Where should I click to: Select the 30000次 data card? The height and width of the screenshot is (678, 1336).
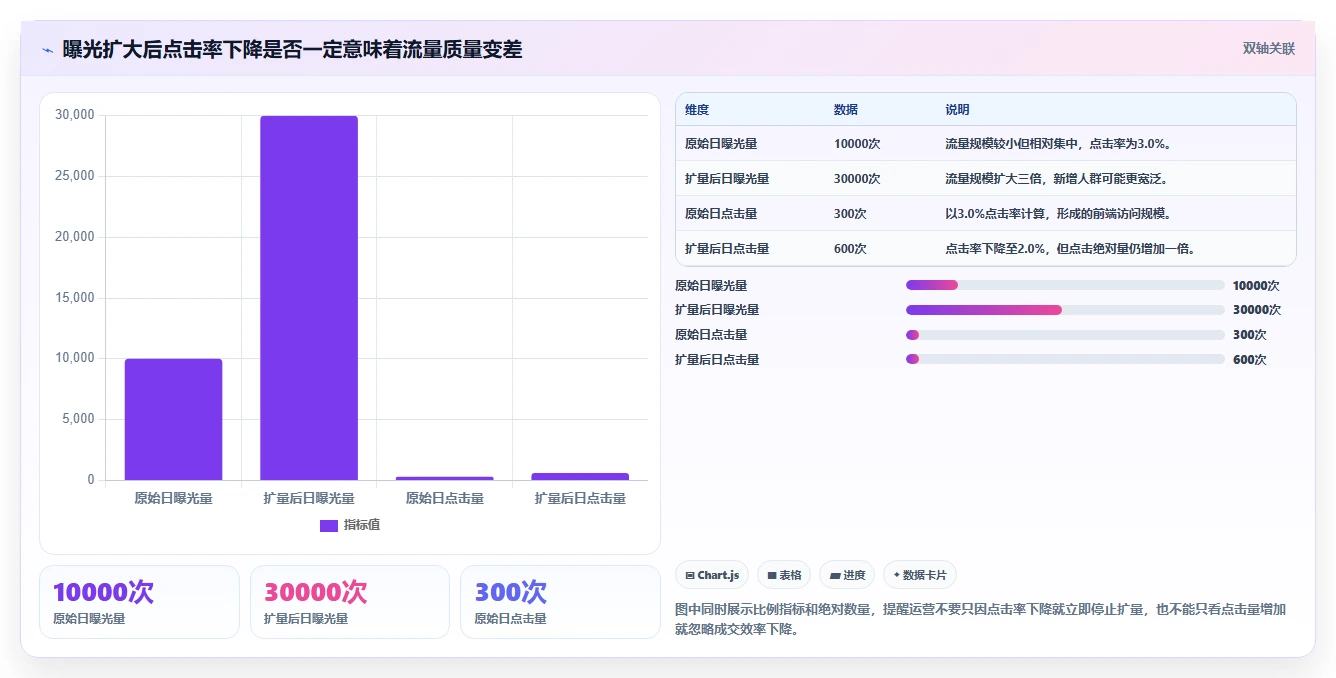(350, 602)
